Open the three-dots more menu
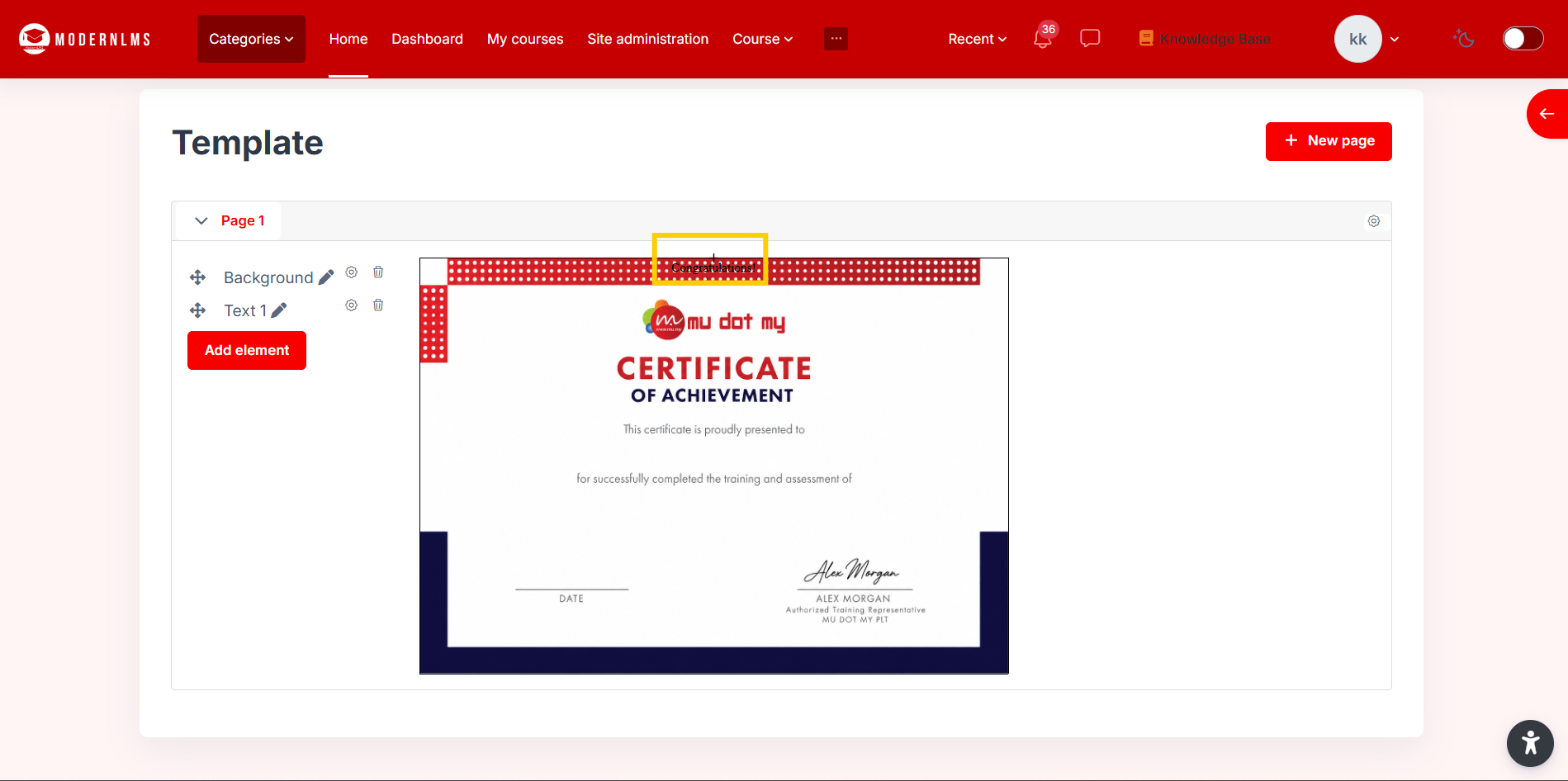Image resolution: width=1568 pixels, height=781 pixels. click(836, 39)
